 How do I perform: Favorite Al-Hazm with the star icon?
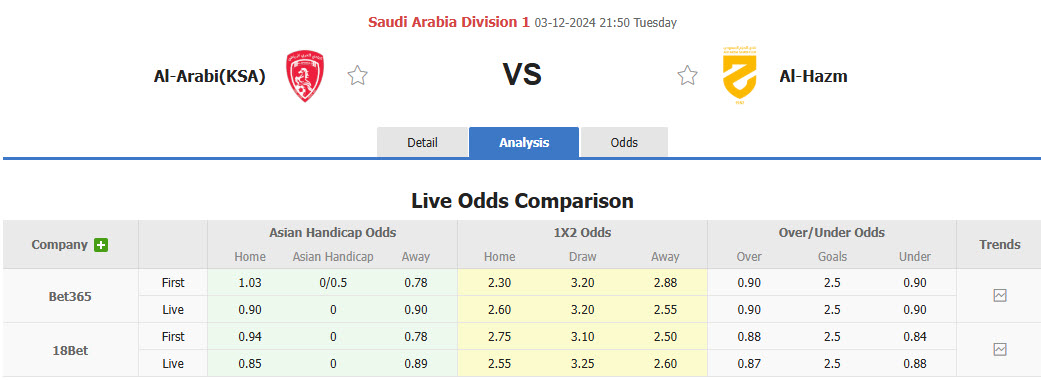coord(687,76)
